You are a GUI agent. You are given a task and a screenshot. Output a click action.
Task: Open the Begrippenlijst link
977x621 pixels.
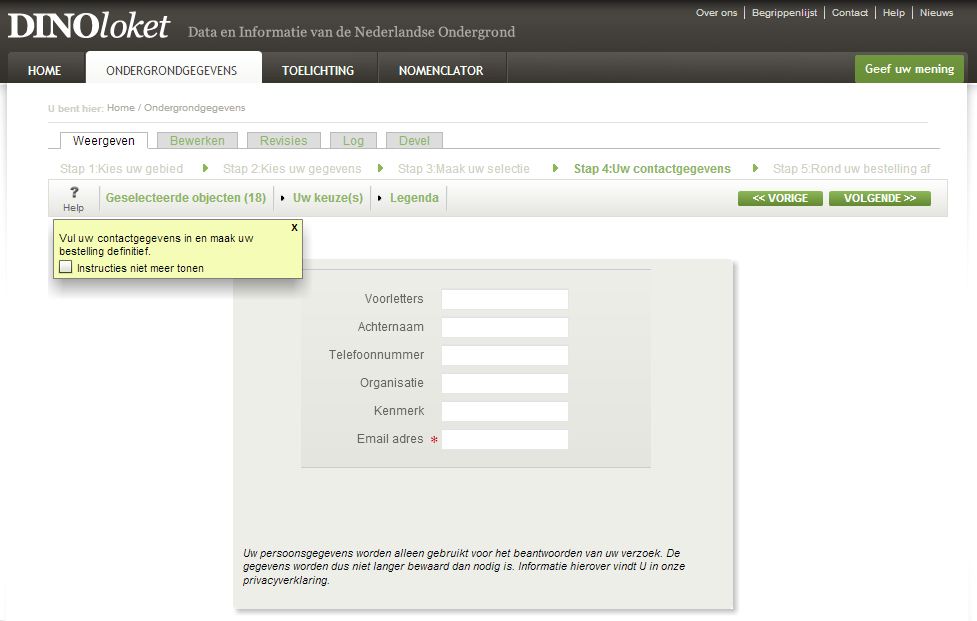click(784, 13)
